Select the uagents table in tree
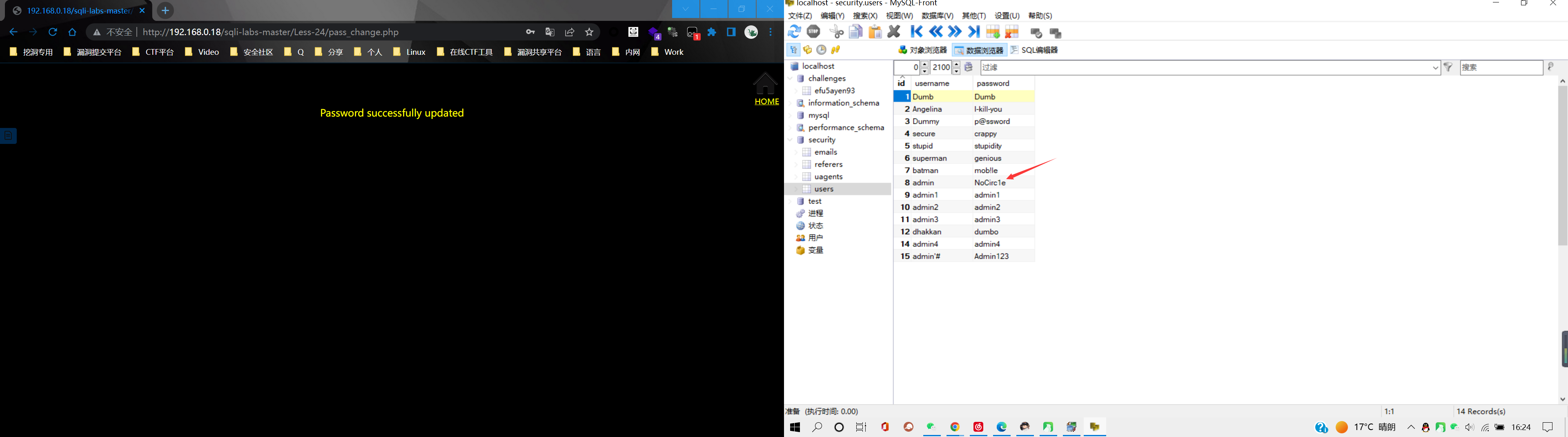This screenshot has width=1568, height=437. [x=828, y=177]
